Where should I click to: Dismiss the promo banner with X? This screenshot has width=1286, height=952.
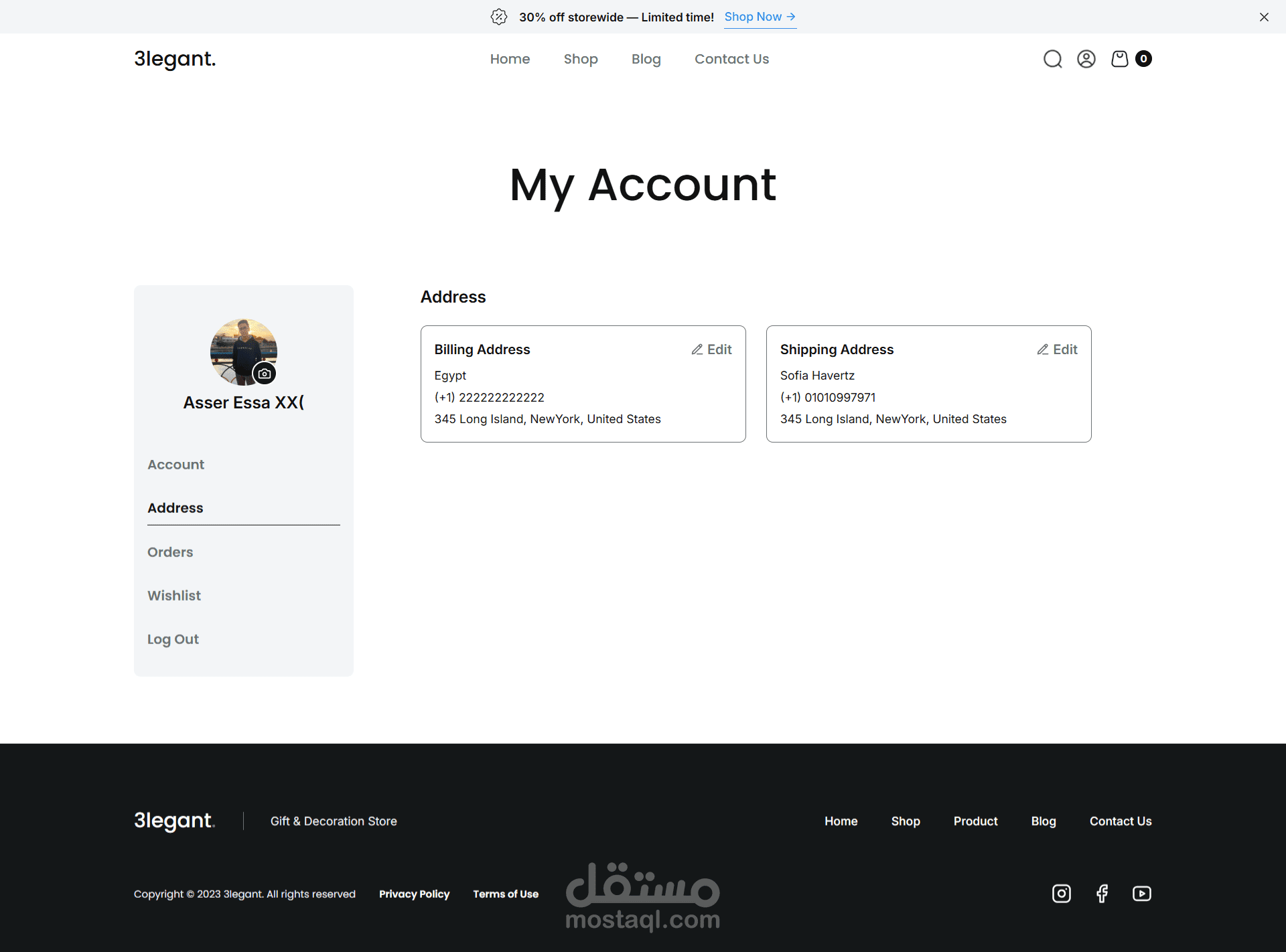point(1263,17)
